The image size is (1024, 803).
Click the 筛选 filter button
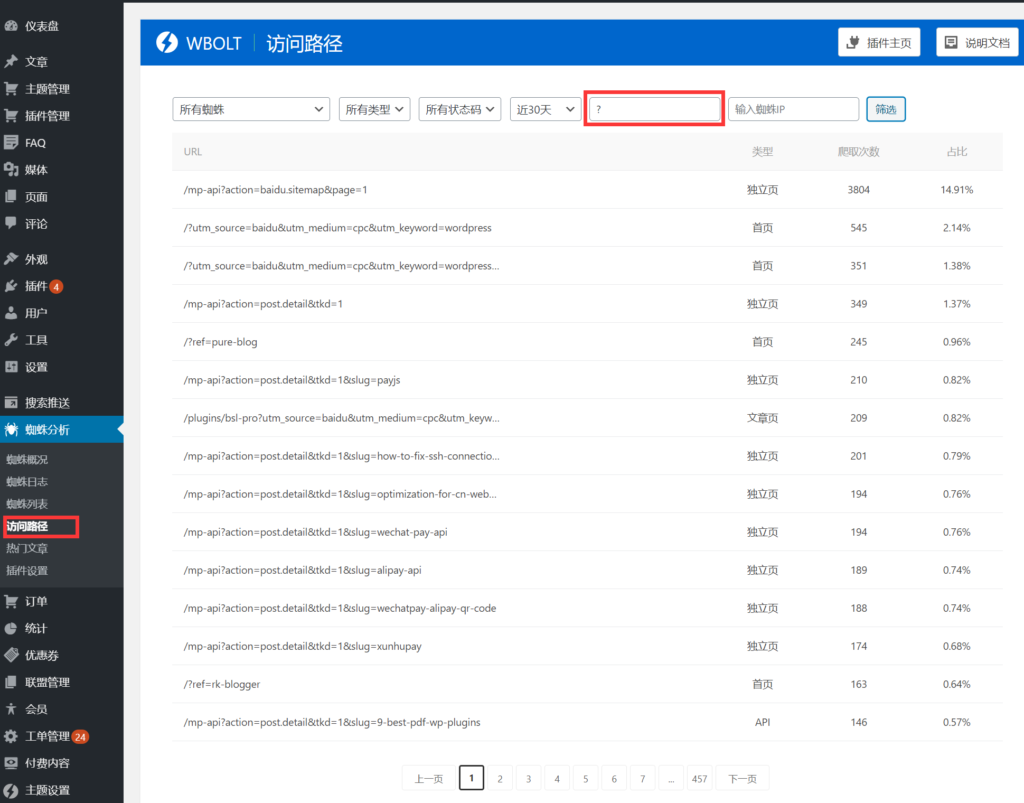(885, 109)
